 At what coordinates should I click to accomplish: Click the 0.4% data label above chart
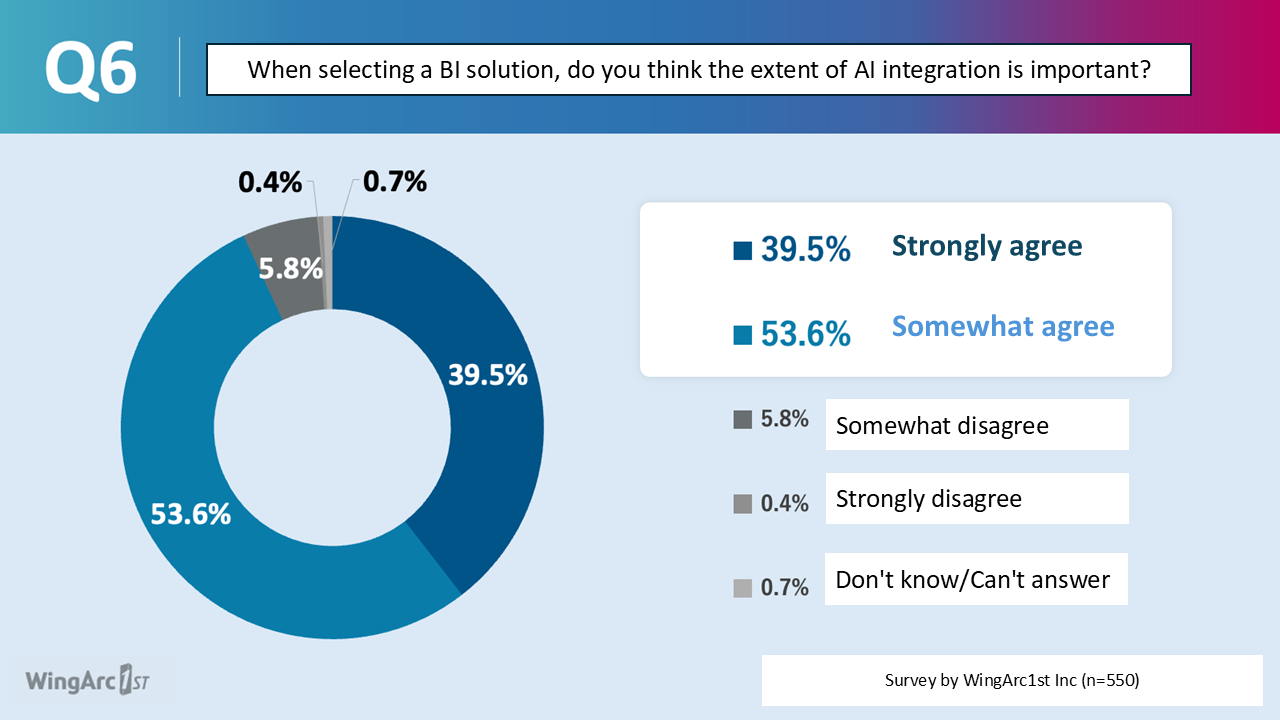coord(270,182)
